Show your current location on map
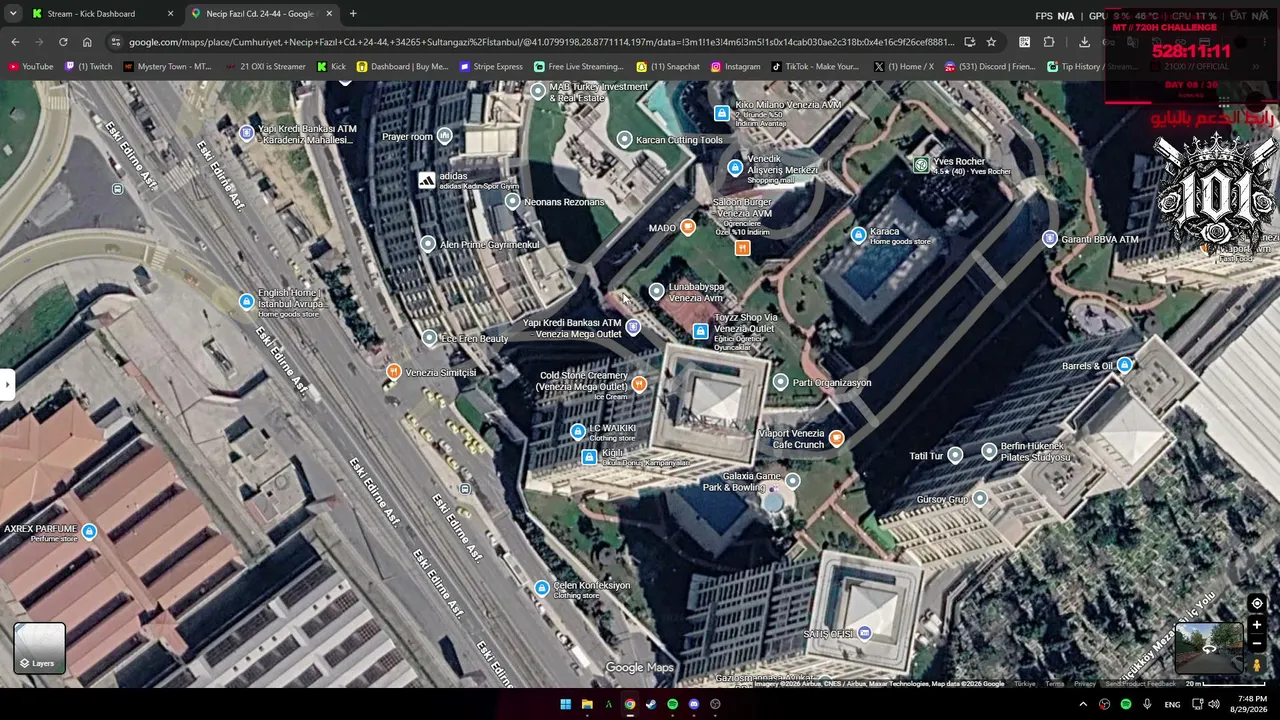Screen dimensions: 1280x720 click(1257, 604)
